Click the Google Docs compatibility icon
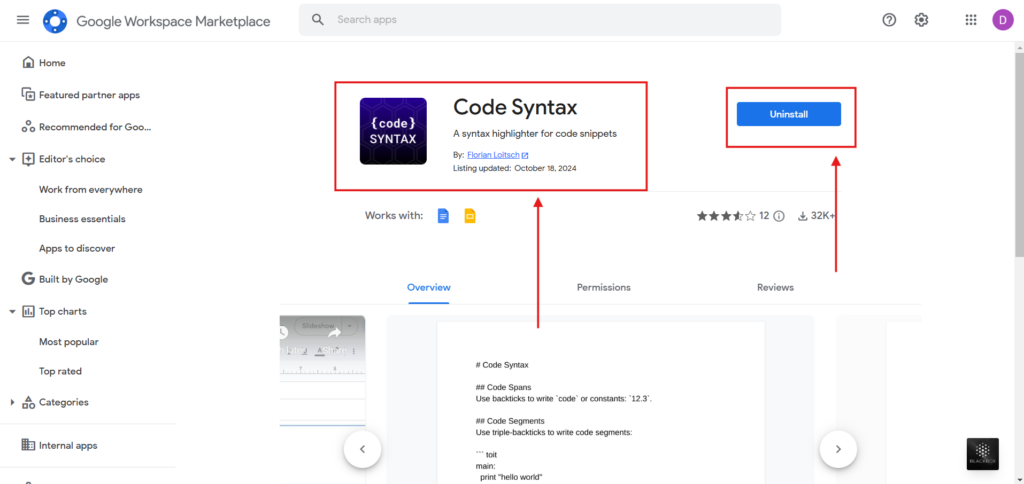Viewport: 1024px width, 484px height. (x=444, y=216)
